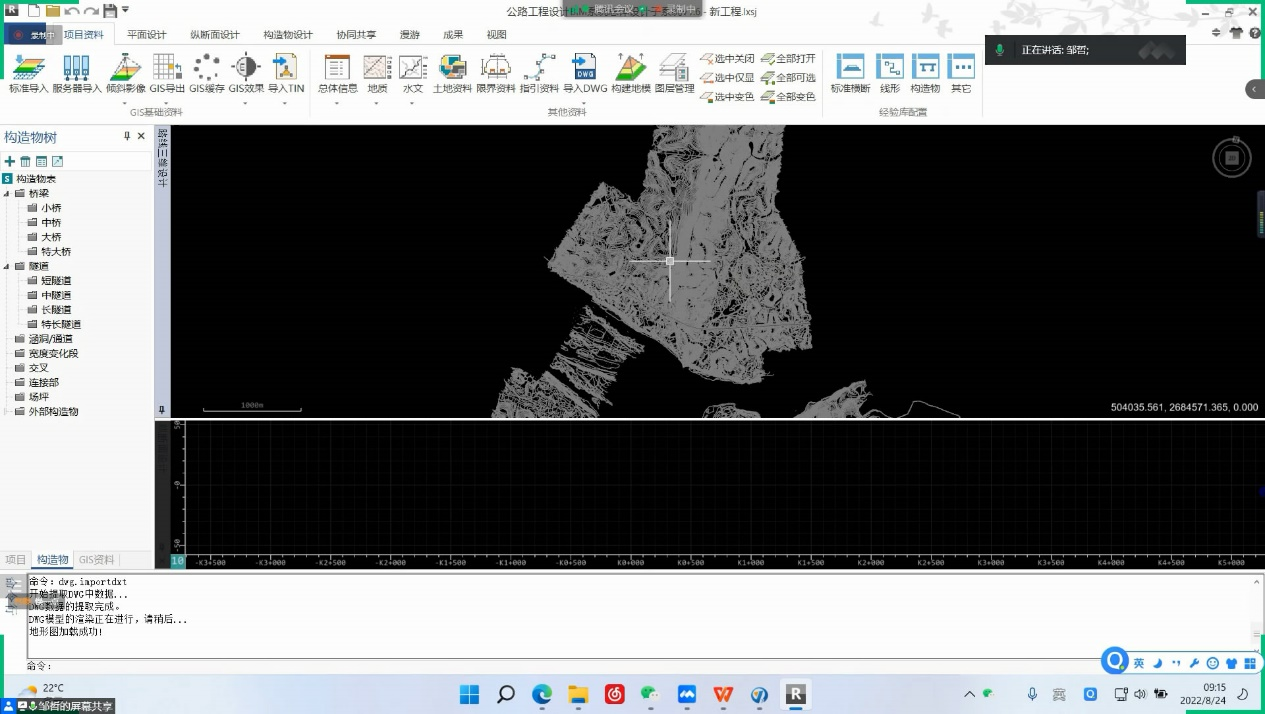
Task: Open Microsoft Edge from the taskbar
Action: [541, 694]
